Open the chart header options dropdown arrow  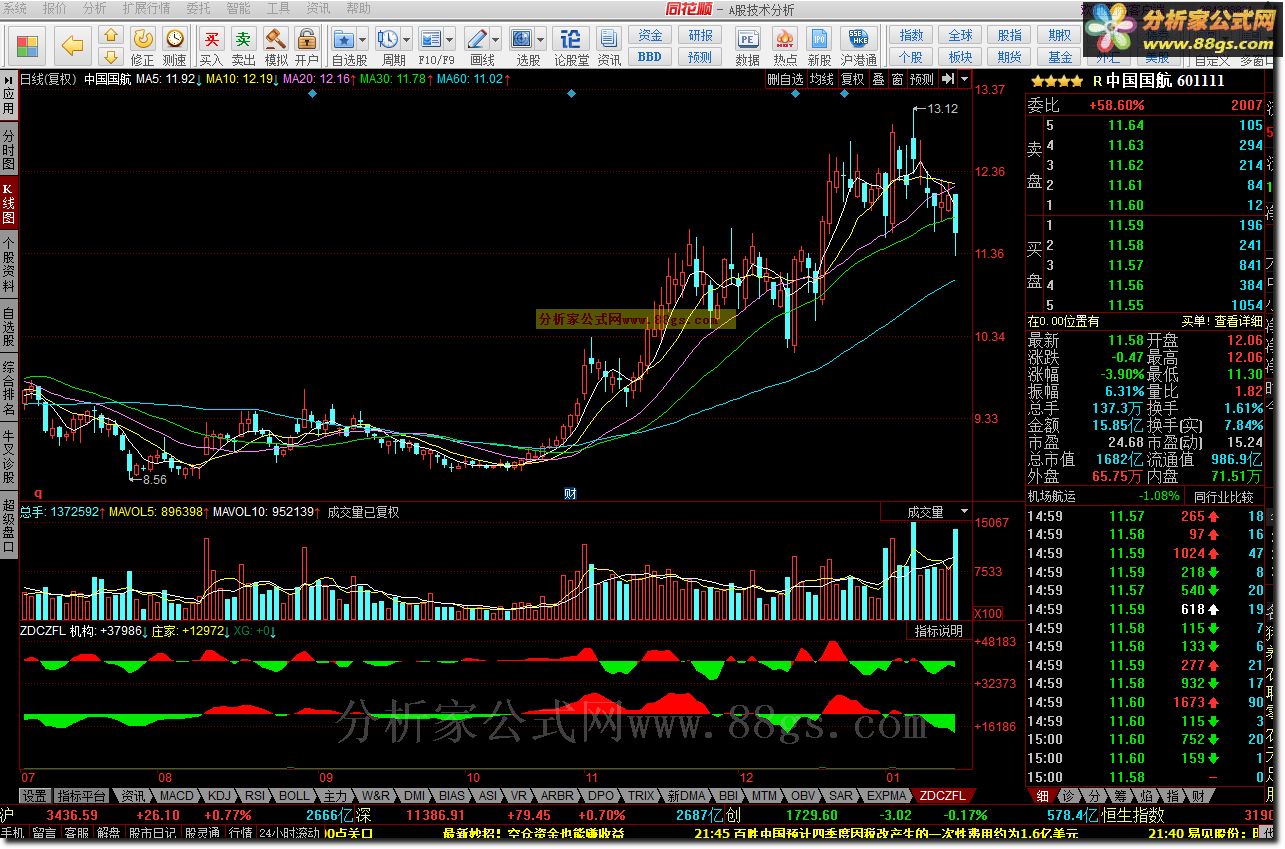click(x=964, y=79)
